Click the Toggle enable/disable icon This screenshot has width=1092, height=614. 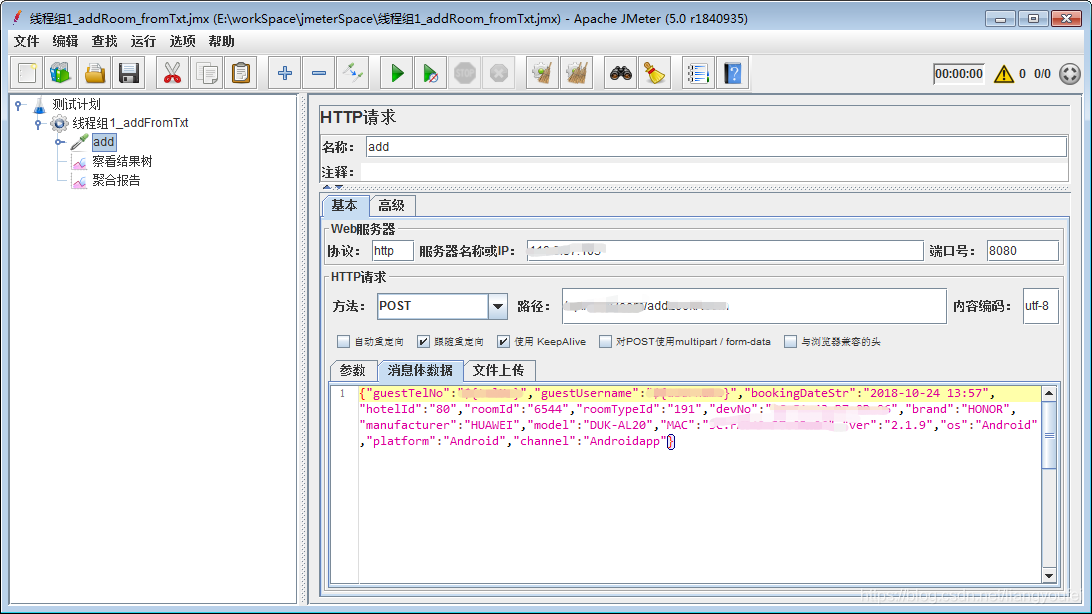(x=352, y=73)
